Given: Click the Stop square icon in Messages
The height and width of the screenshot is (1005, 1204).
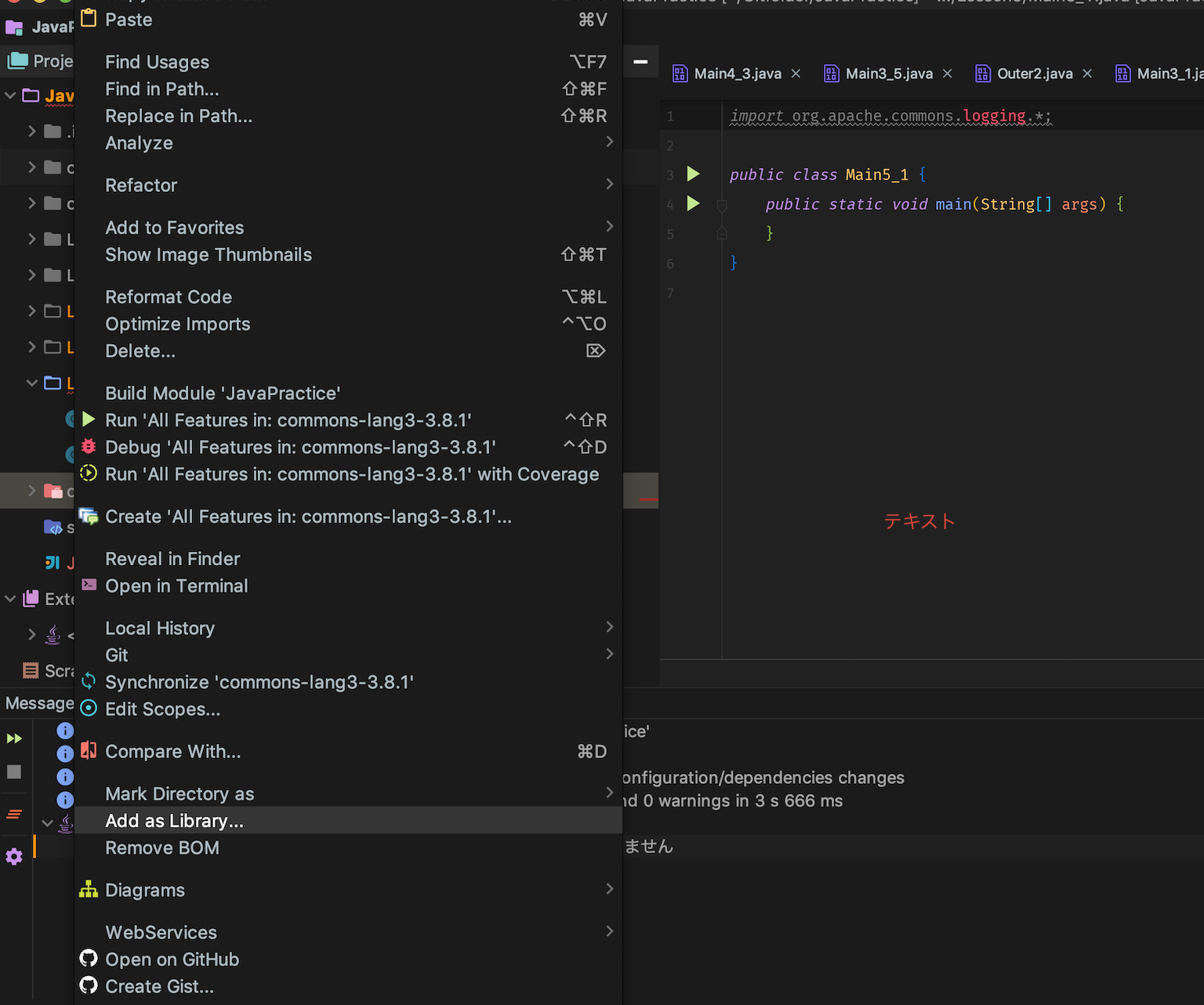Looking at the screenshot, I should click(14, 772).
